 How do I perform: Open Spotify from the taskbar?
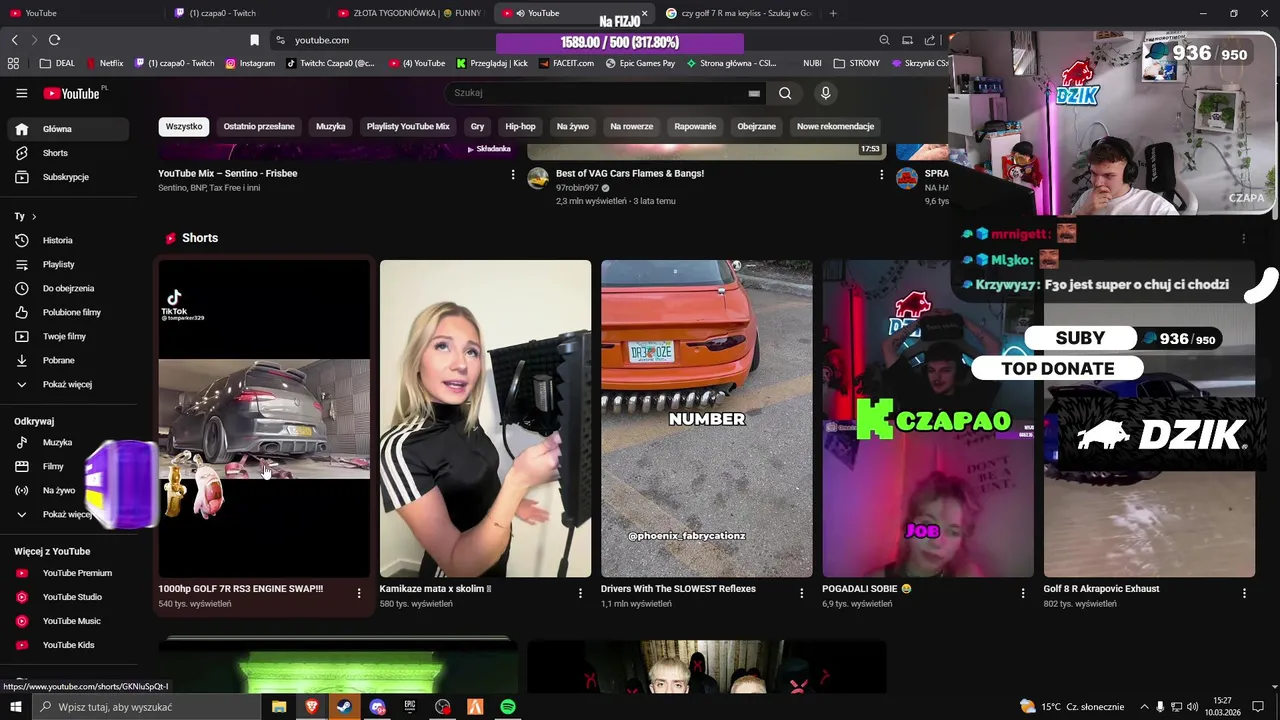coord(508,707)
